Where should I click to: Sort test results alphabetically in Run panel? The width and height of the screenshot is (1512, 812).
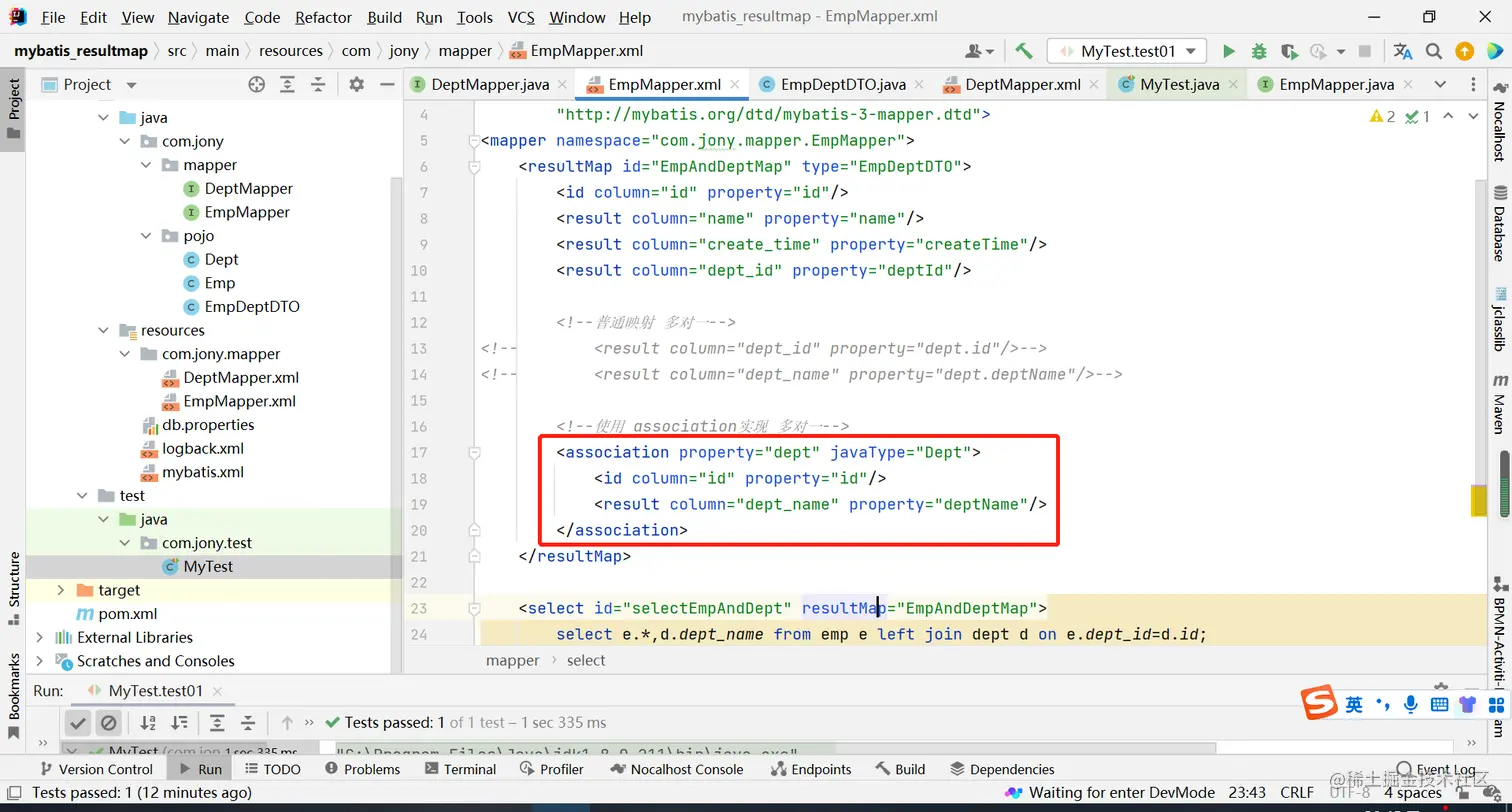[148, 722]
